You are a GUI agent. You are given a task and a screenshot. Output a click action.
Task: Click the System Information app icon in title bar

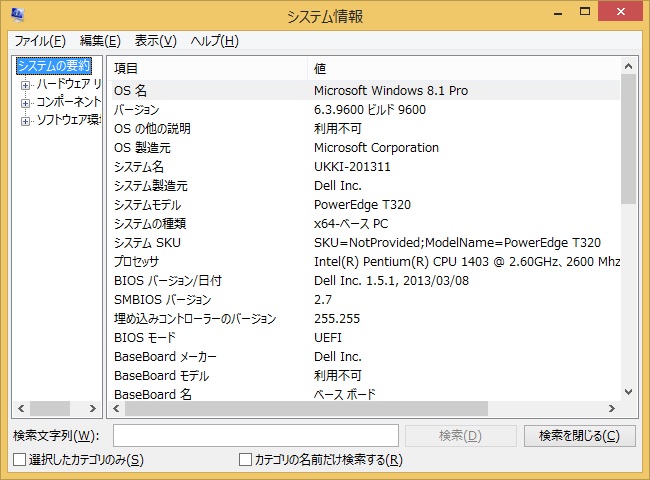[17, 15]
